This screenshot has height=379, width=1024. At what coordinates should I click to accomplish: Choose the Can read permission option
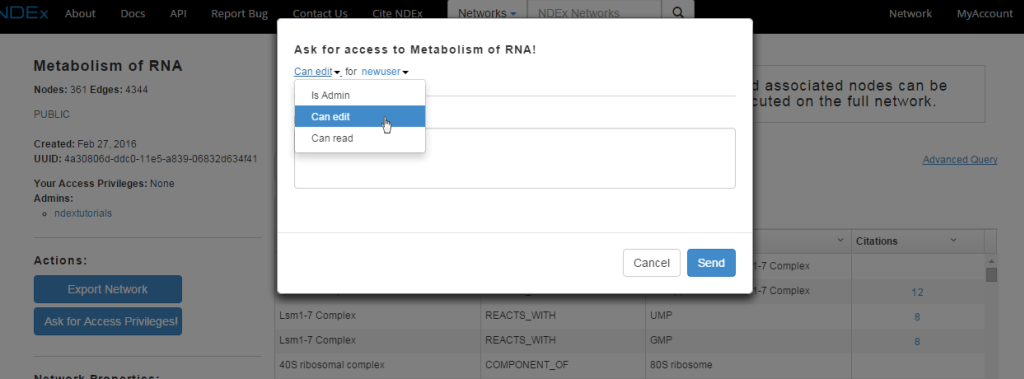(x=360, y=139)
